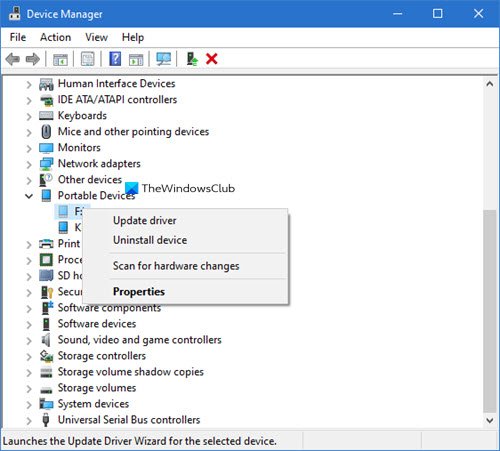Open the Action menu
This screenshot has height=451, width=500.
pos(55,37)
